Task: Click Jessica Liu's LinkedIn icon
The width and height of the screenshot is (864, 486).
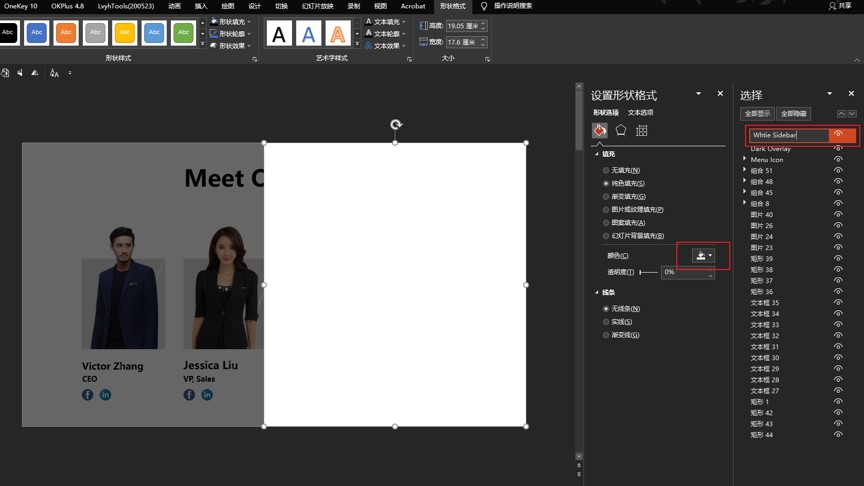Action: point(207,395)
